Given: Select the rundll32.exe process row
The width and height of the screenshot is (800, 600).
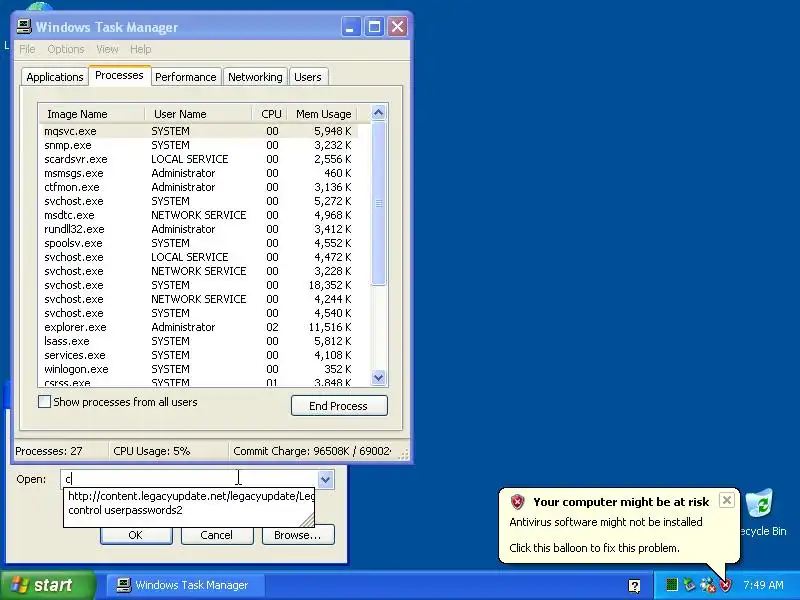Looking at the screenshot, I should point(198,229).
